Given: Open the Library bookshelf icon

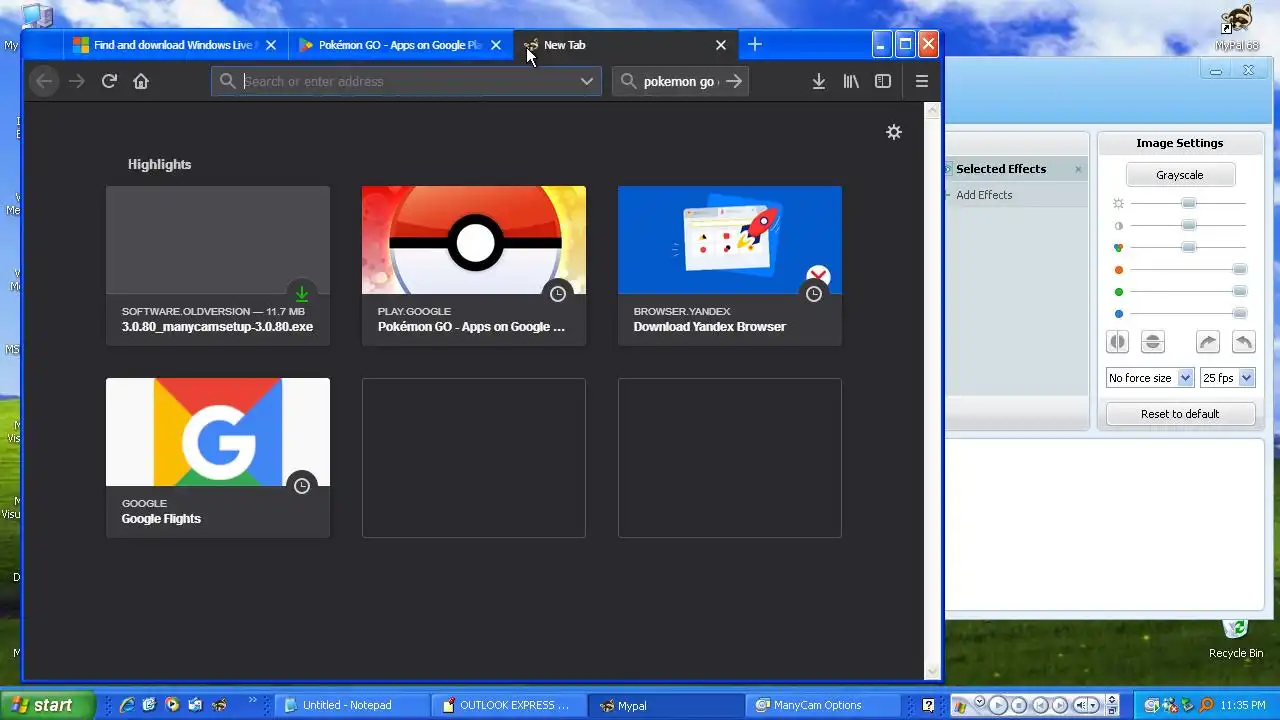Looking at the screenshot, I should pyautogui.click(x=851, y=81).
